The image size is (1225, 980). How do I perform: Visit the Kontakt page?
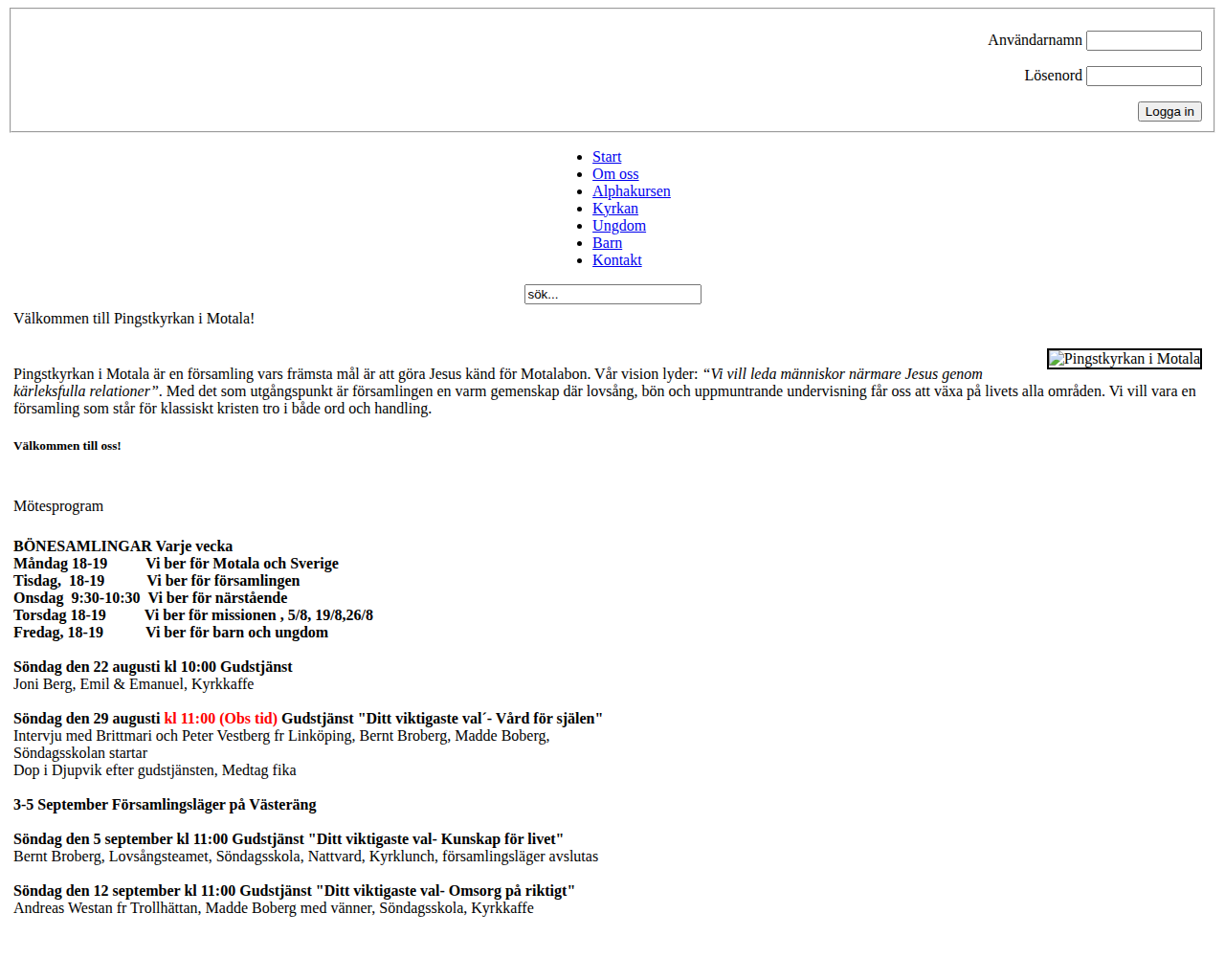617,260
